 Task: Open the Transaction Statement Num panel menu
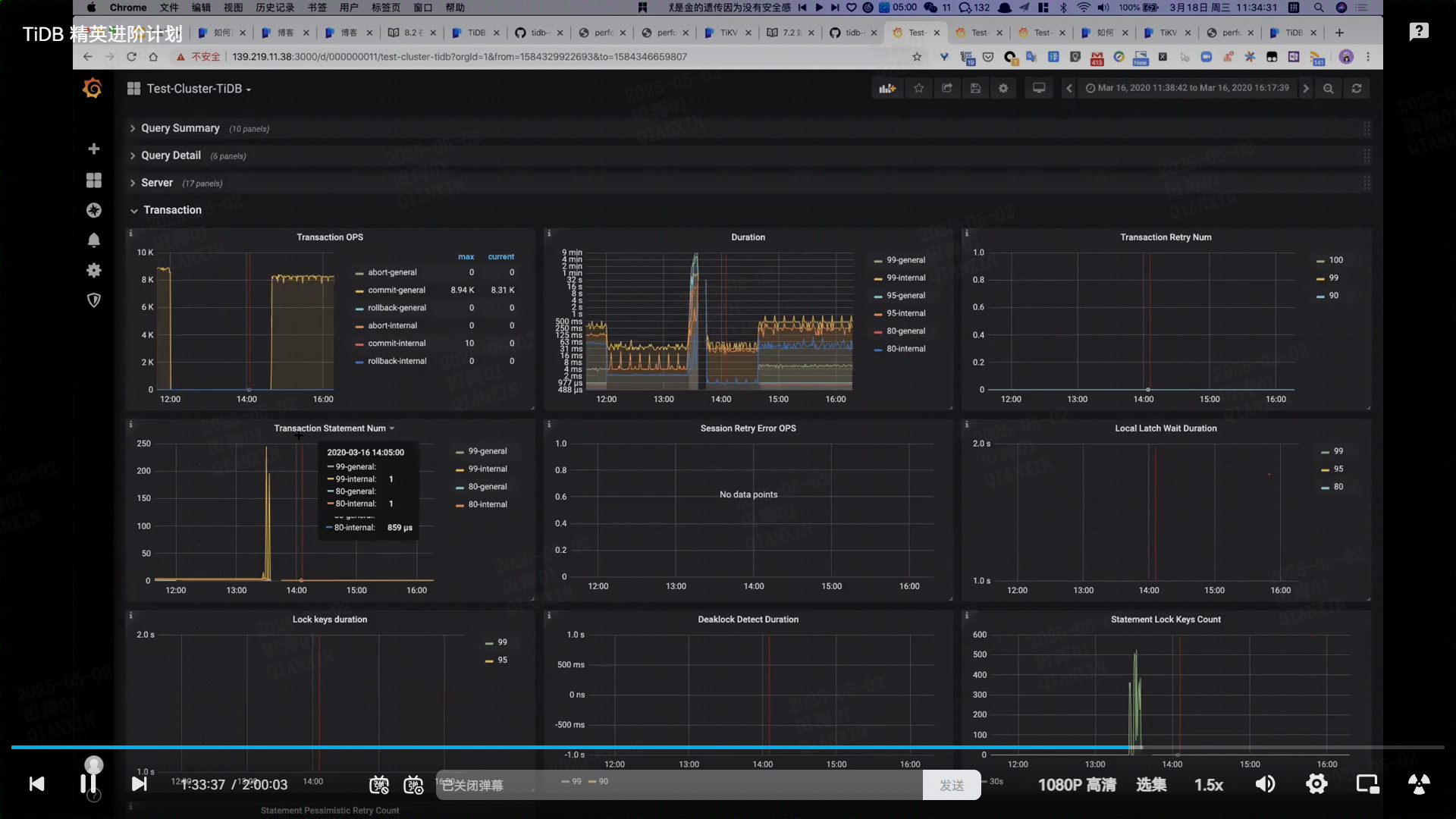(334, 428)
